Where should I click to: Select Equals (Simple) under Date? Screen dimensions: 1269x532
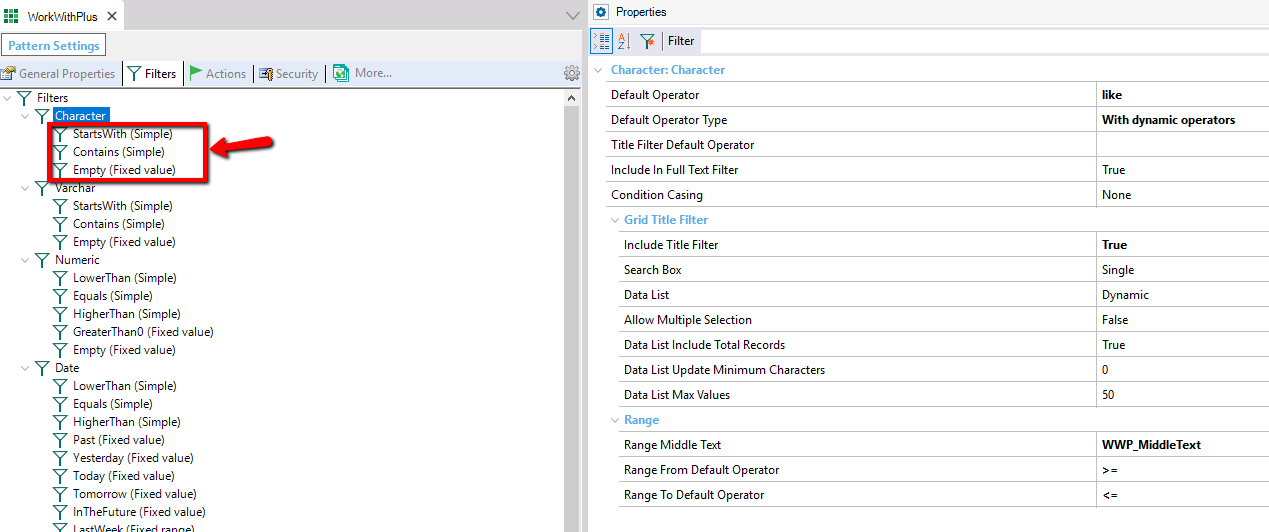pyautogui.click(x=113, y=404)
